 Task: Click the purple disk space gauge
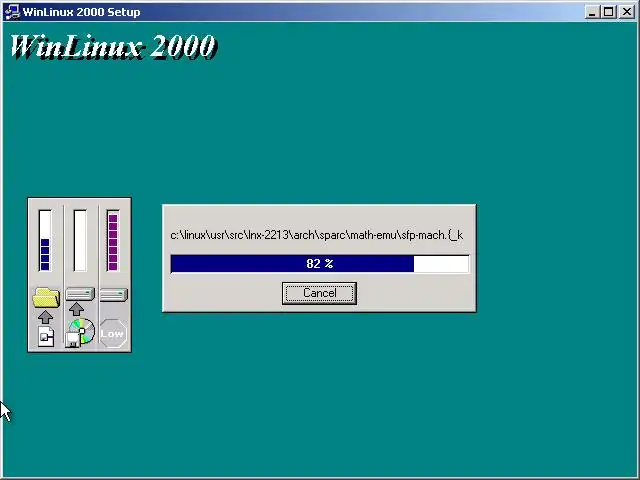[x=113, y=240]
